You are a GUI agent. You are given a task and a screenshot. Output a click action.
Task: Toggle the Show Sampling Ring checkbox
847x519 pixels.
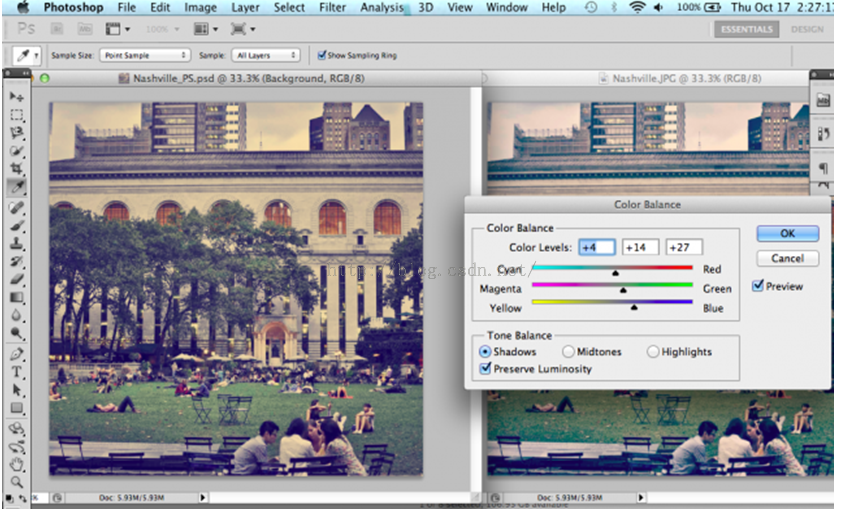(x=321, y=55)
